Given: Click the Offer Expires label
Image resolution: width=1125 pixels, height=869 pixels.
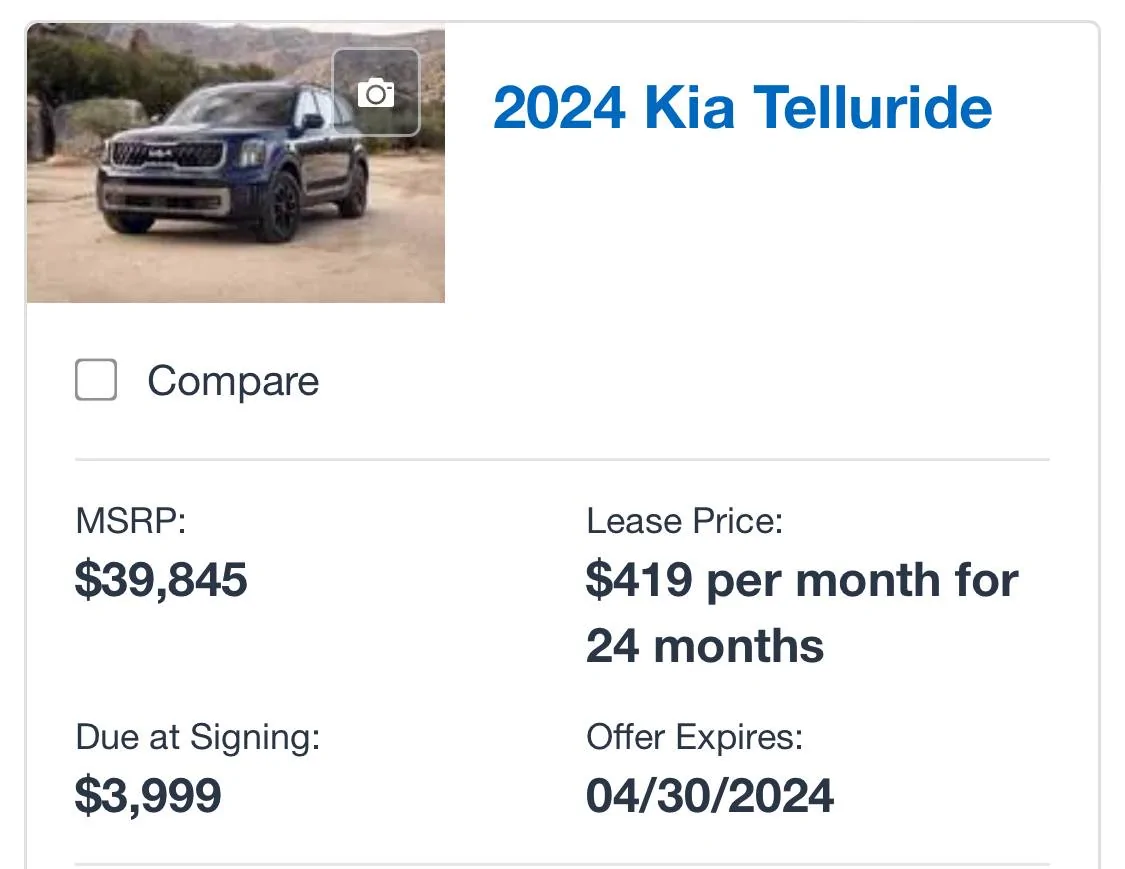Looking at the screenshot, I should point(695,737).
